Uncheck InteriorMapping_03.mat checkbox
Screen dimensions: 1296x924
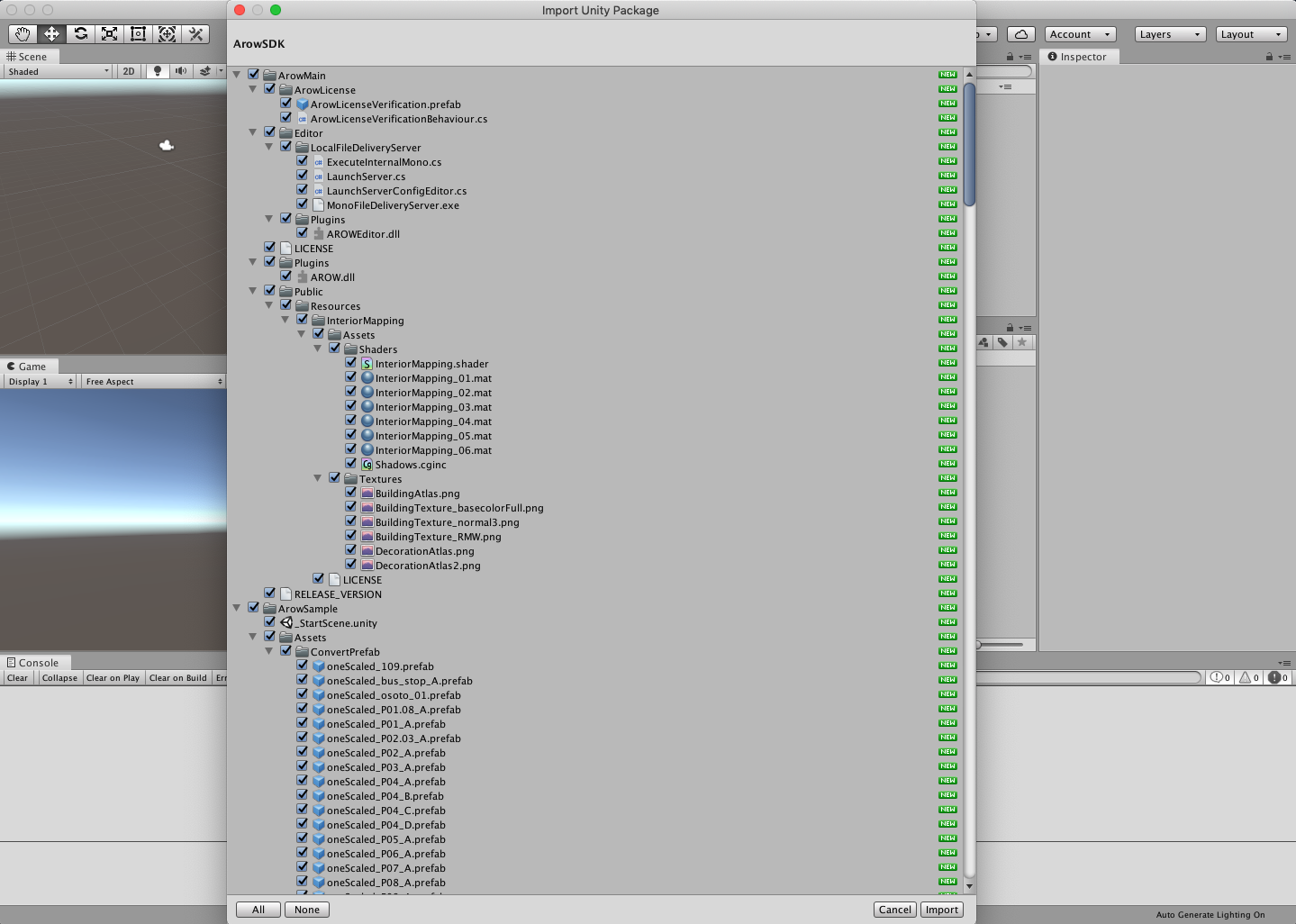point(351,406)
